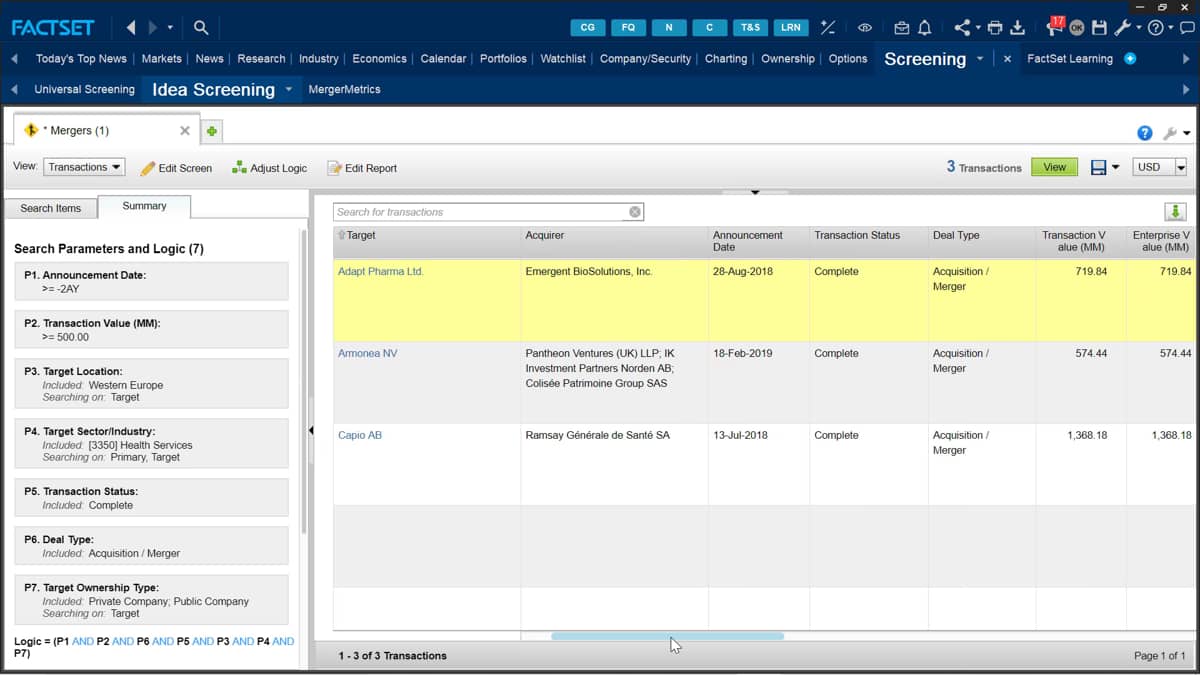This screenshot has height=675, width=1200.
Task: Click the Emergent BioSolutions, Inc. acquirer cell
Action: click(x=614, y=301)
